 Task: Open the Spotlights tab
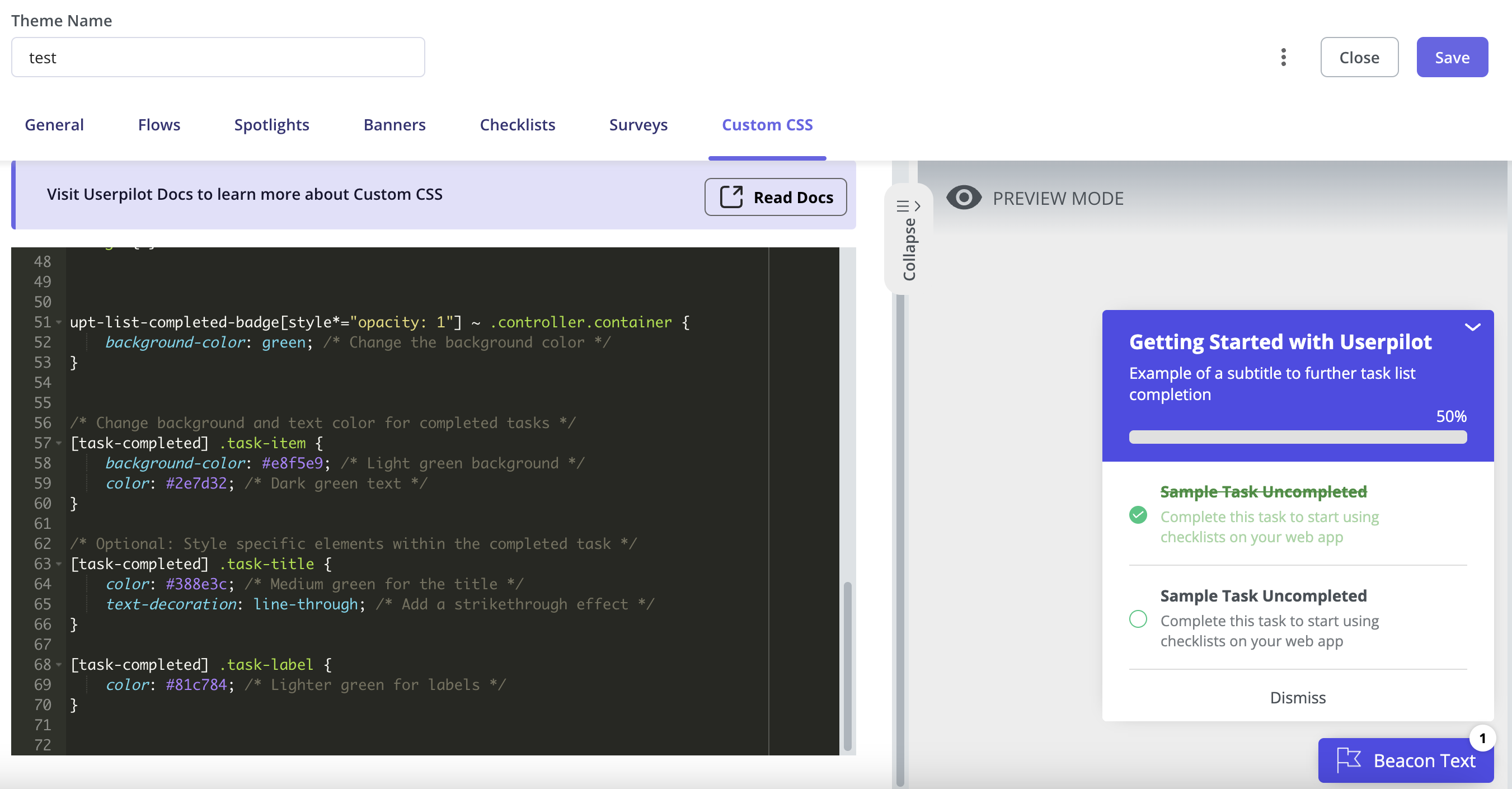(x=272, y=124)
